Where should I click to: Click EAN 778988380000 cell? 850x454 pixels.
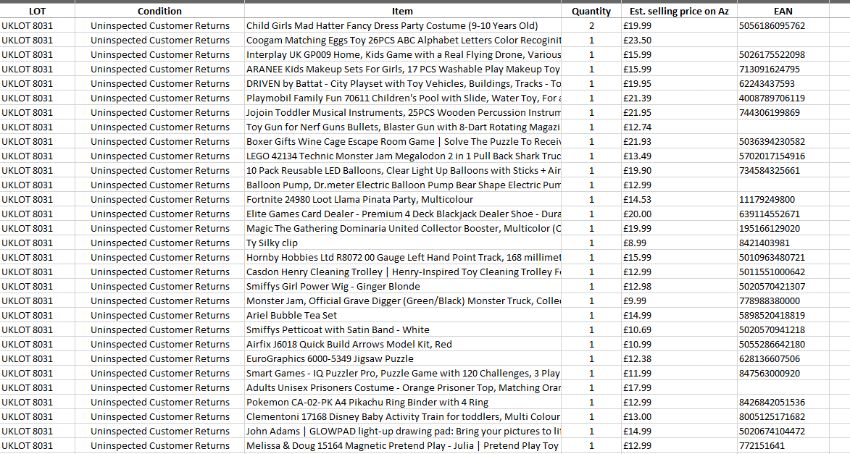point(783,300)
